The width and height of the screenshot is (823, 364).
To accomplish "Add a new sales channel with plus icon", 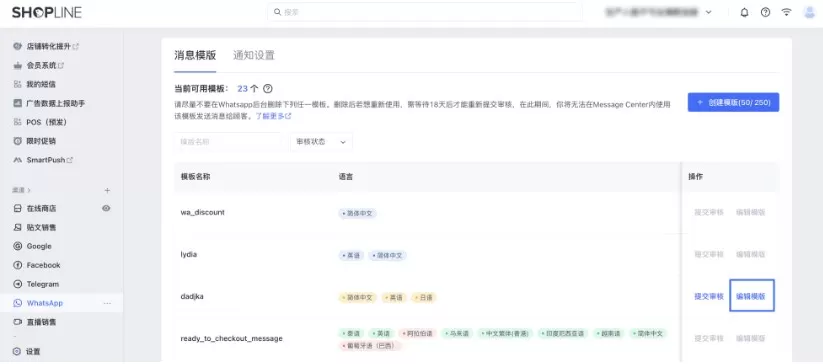I will click(107, 190).
